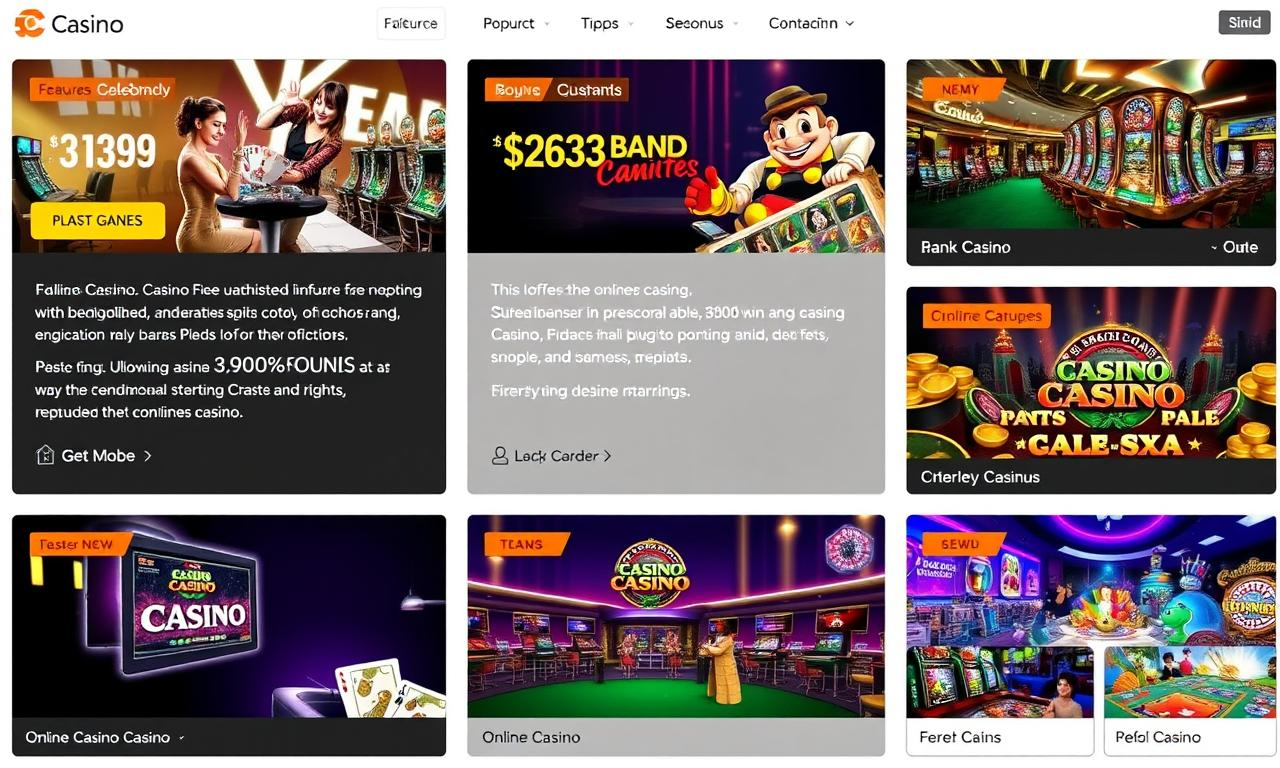The image size is (1280, 768).
Task: Click the yellow PLAST GANES button
Action: coord(97,220)
